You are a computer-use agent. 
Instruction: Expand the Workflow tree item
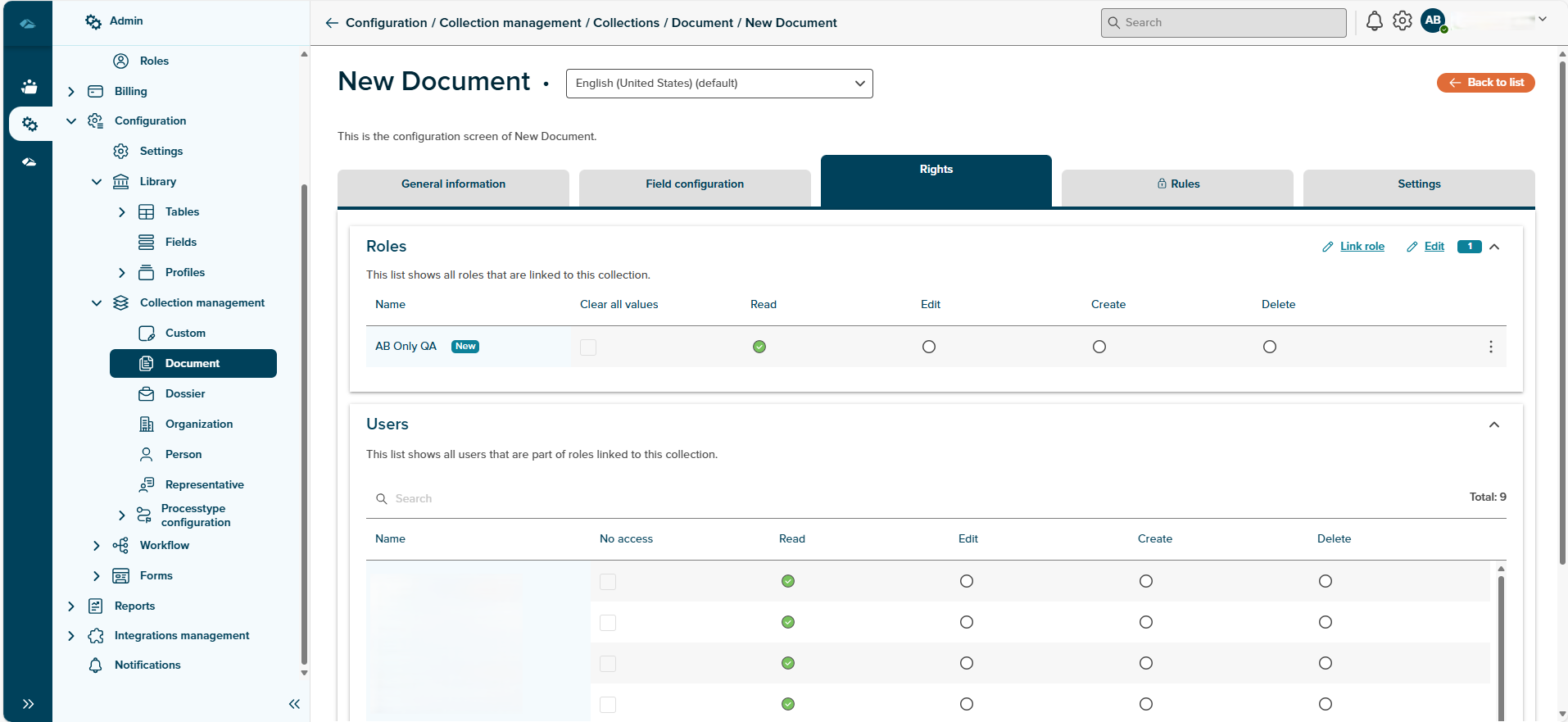[x=97, y=546]
